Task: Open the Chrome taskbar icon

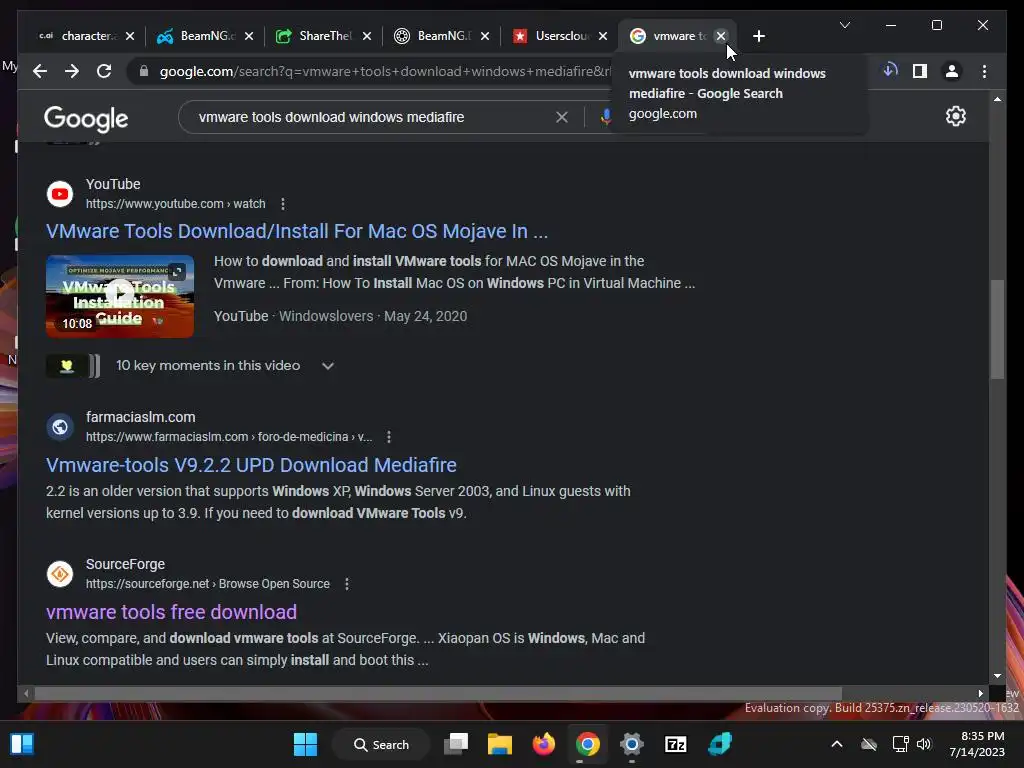Action: tap(588, 744)
